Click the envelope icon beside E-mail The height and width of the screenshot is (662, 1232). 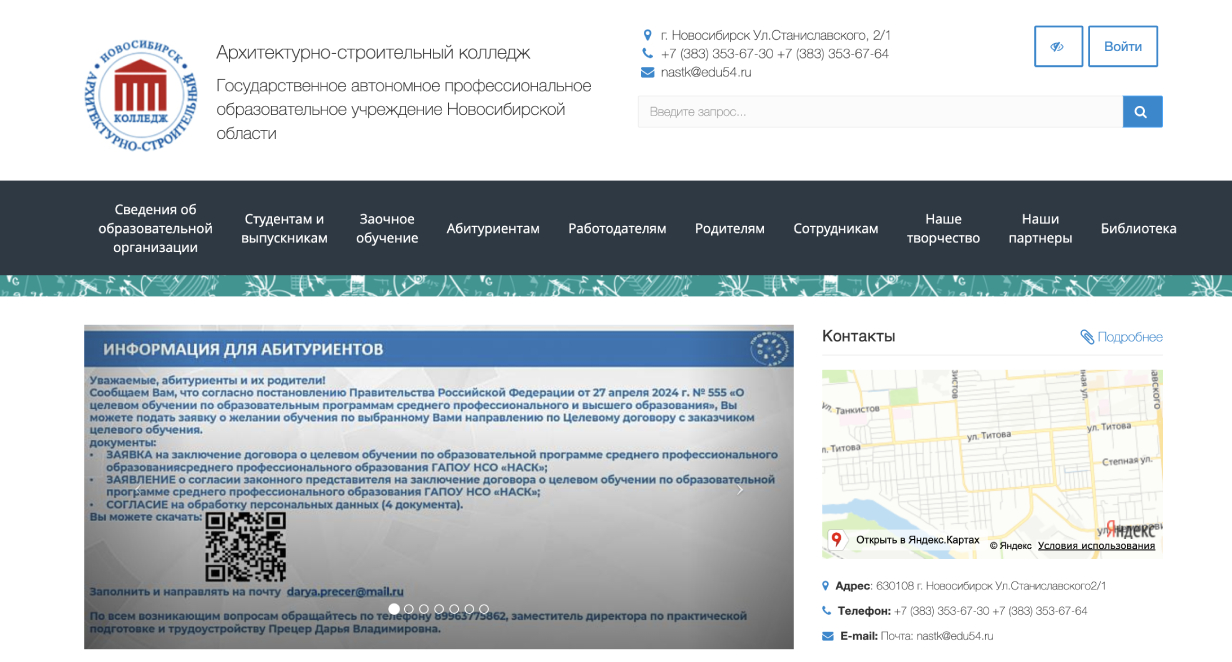pyautogui.click(x=827, y=636)
